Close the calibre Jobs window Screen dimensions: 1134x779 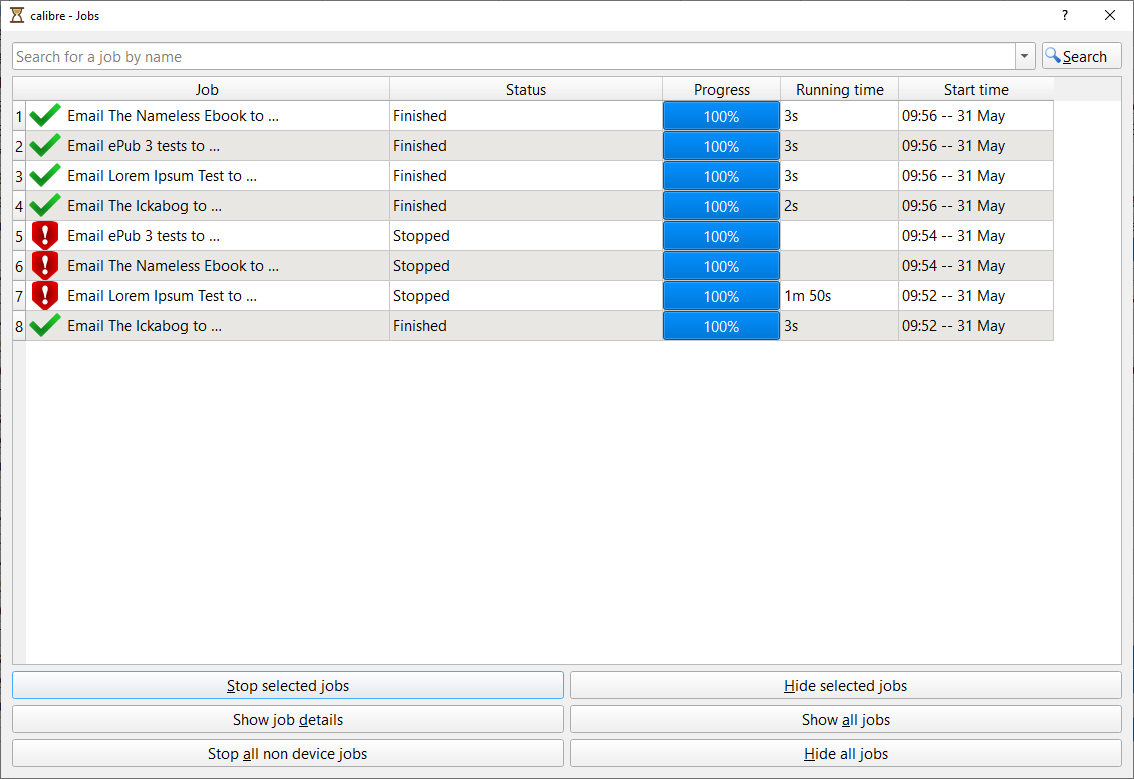tap(1109, 15)
